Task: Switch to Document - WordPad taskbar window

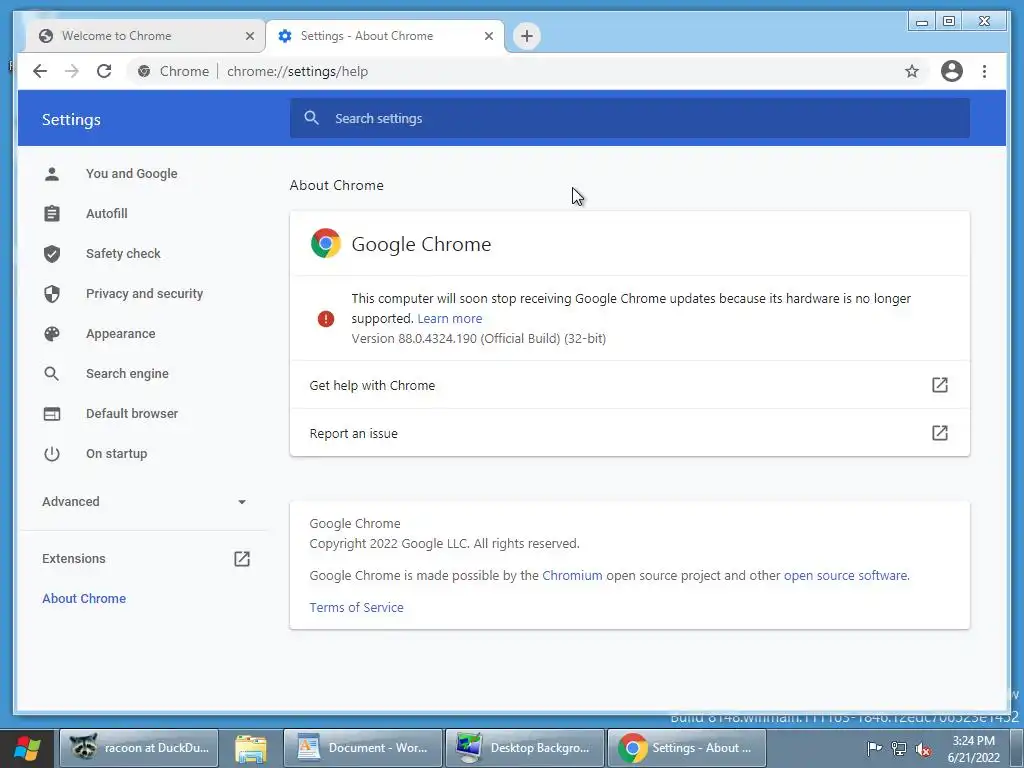Action: [x=363, y=748]
